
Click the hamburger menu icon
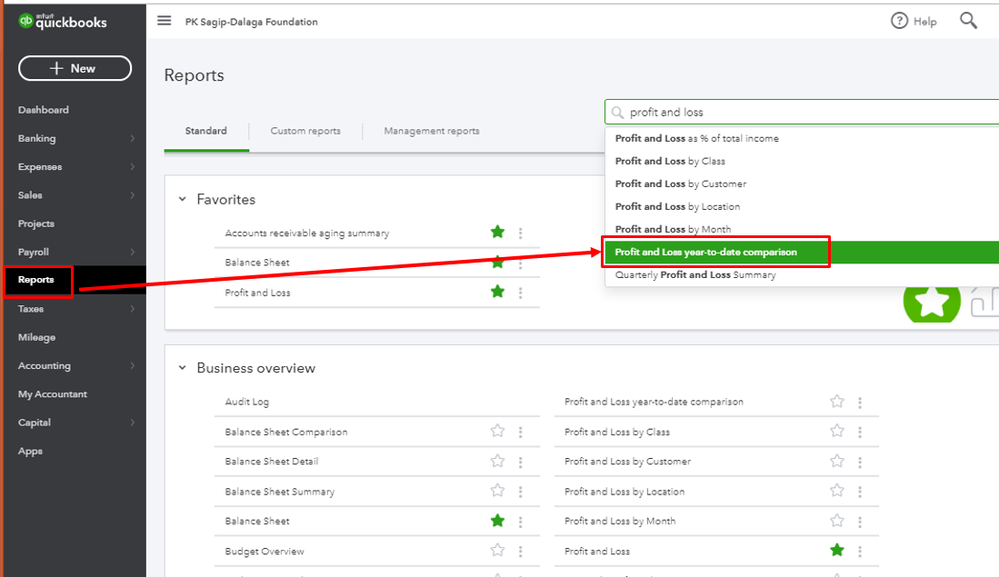(164, 21)
